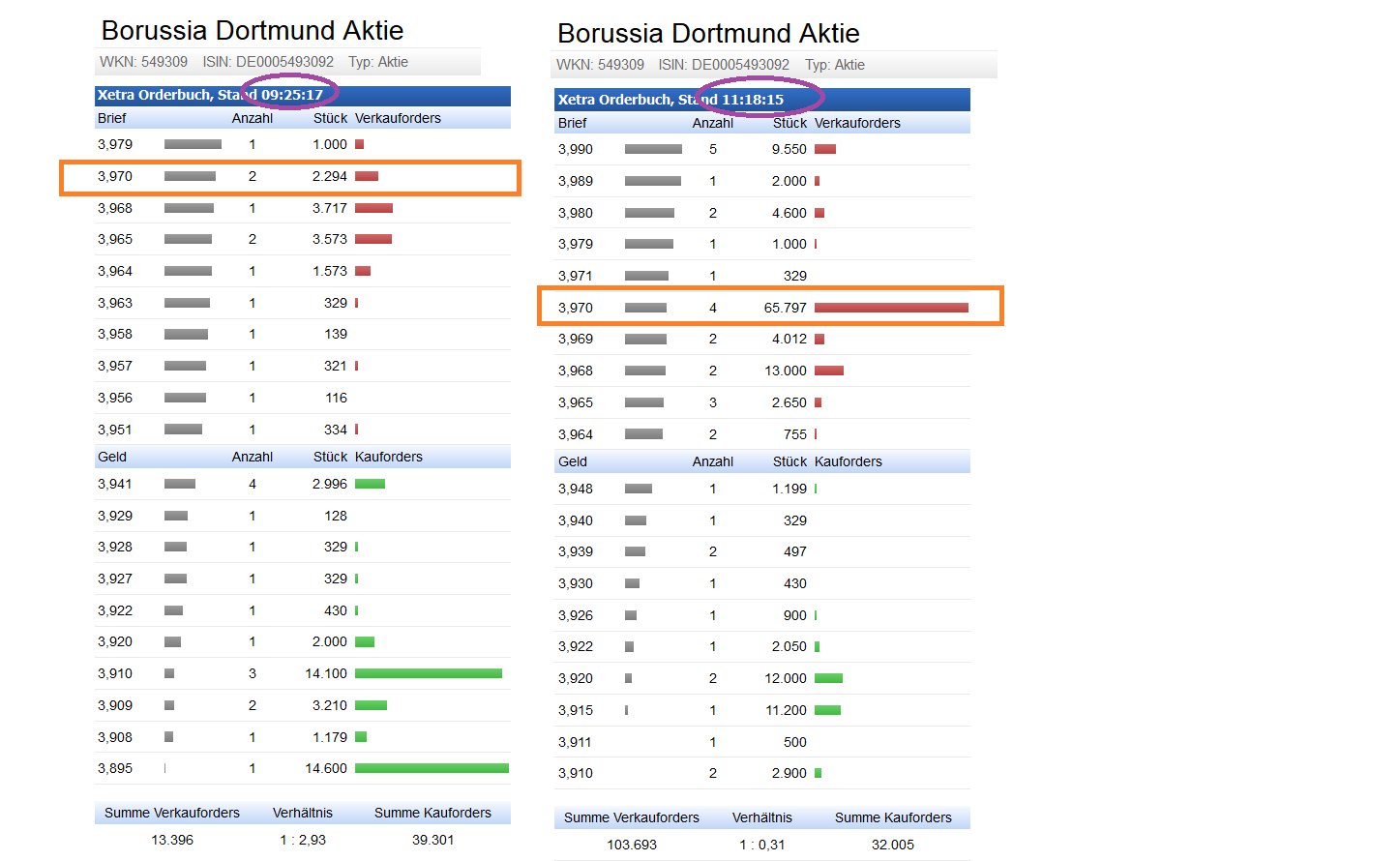Click the Stück value 4.012
1400x861 pixels.
789,339
